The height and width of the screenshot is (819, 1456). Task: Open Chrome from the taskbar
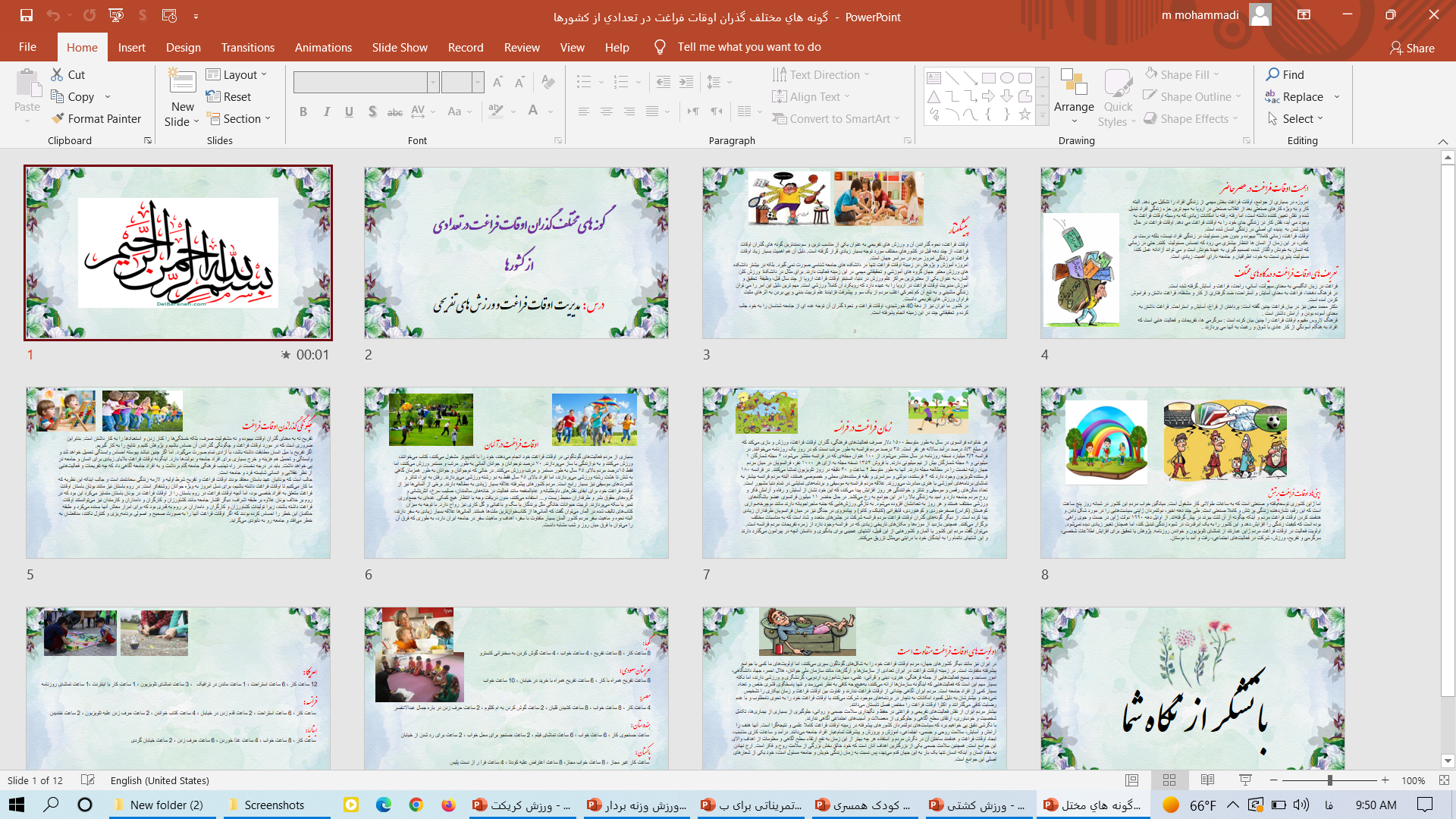[x=416, y=805]
